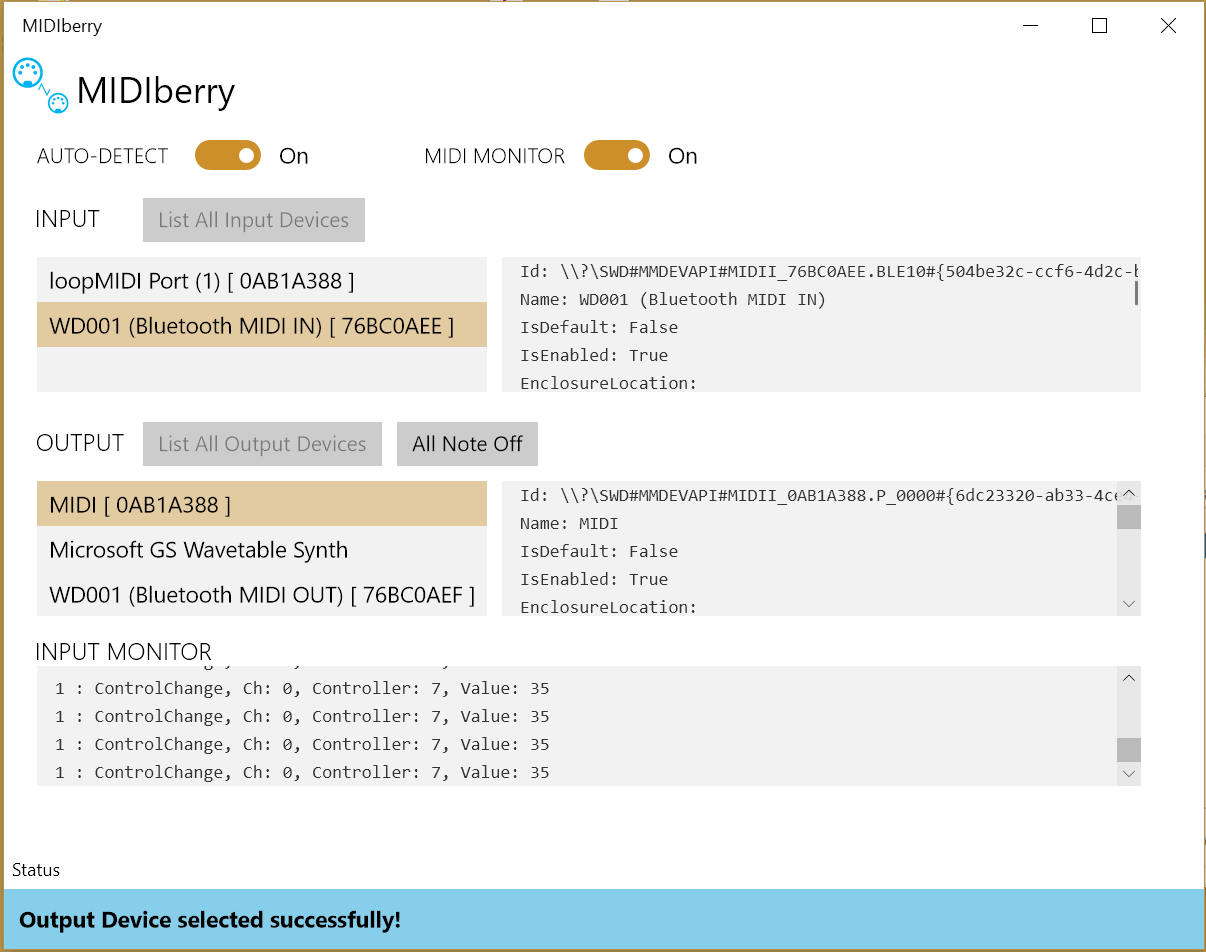Click output details scrollbar up arrow
Screen dimensions: 1206x952
pyautogui.click(x=1129, y=494)
